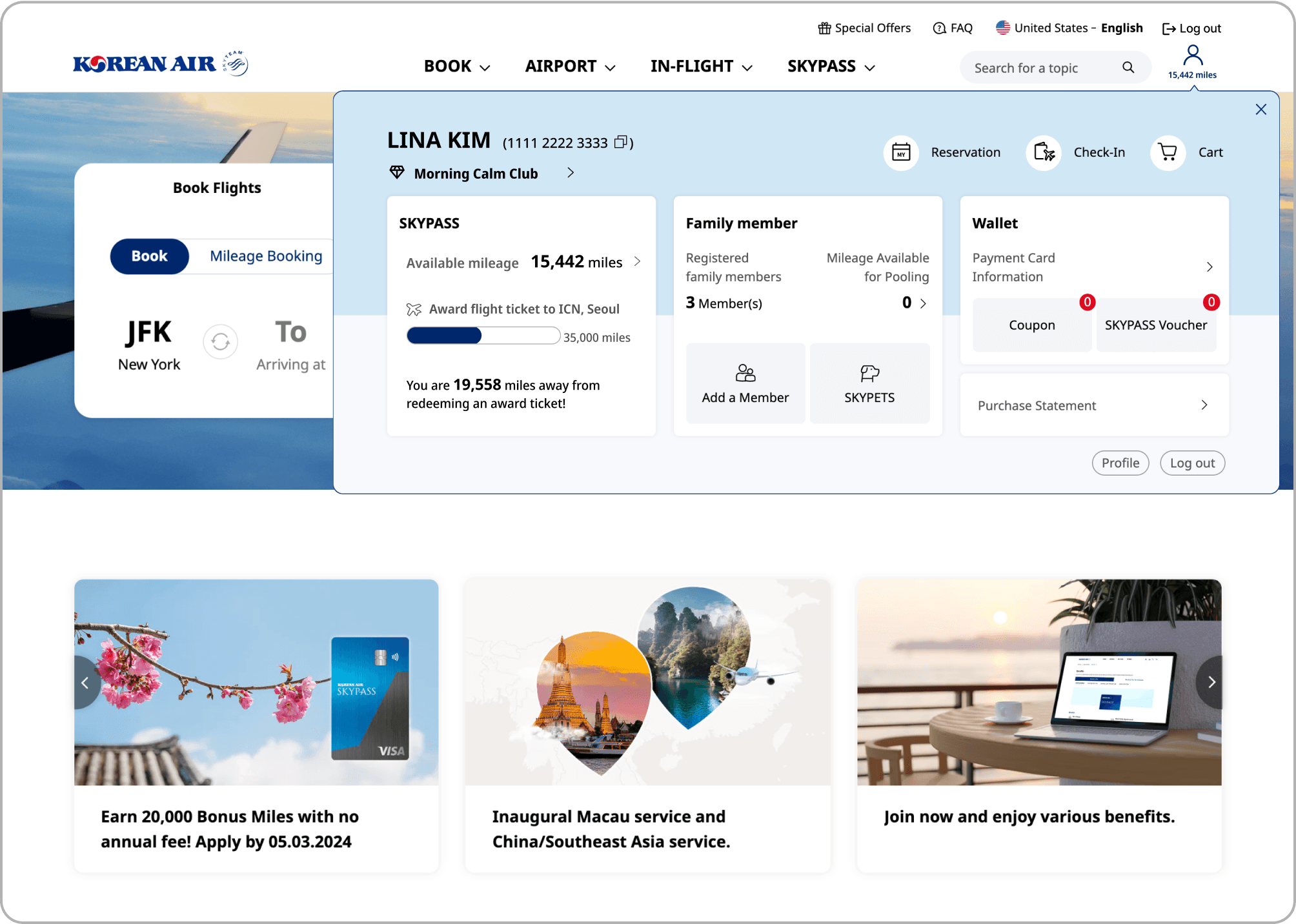Click the user profile icon with miles
Image resolution: width=1296 pixels, height=924 pixels.
[x=1193, y=62]
